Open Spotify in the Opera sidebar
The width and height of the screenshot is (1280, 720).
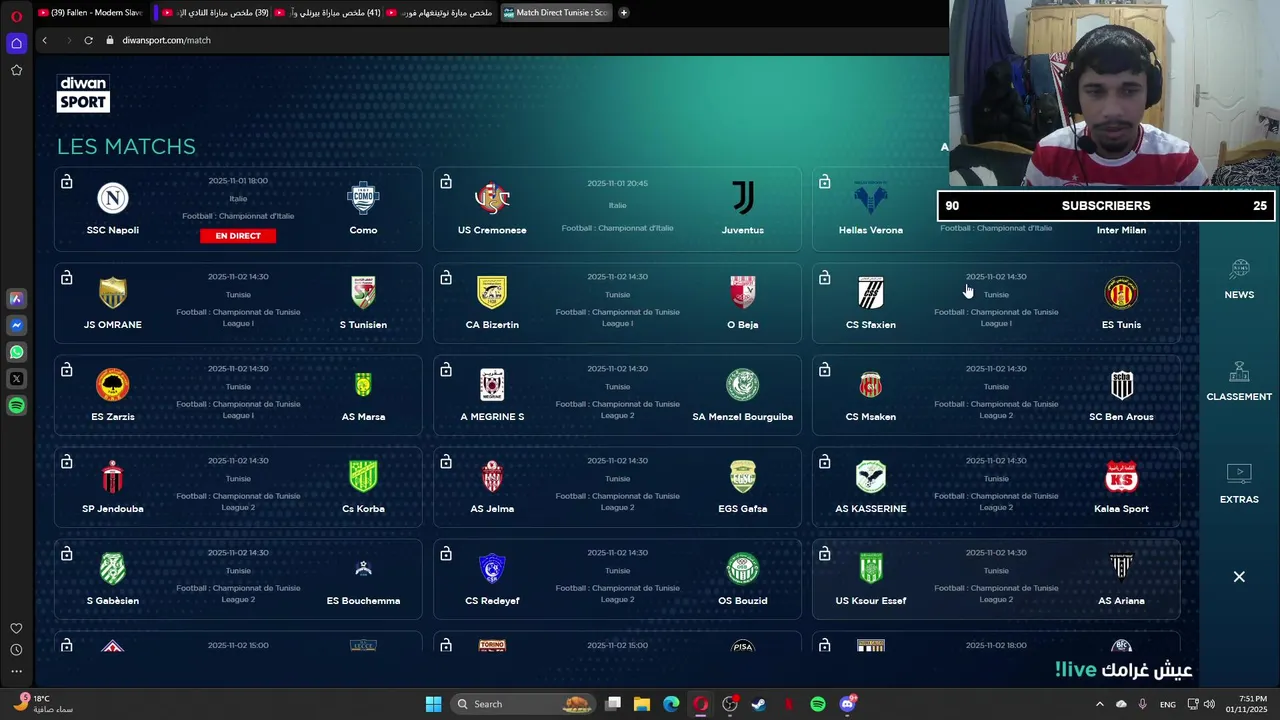(x=16, y=406)
